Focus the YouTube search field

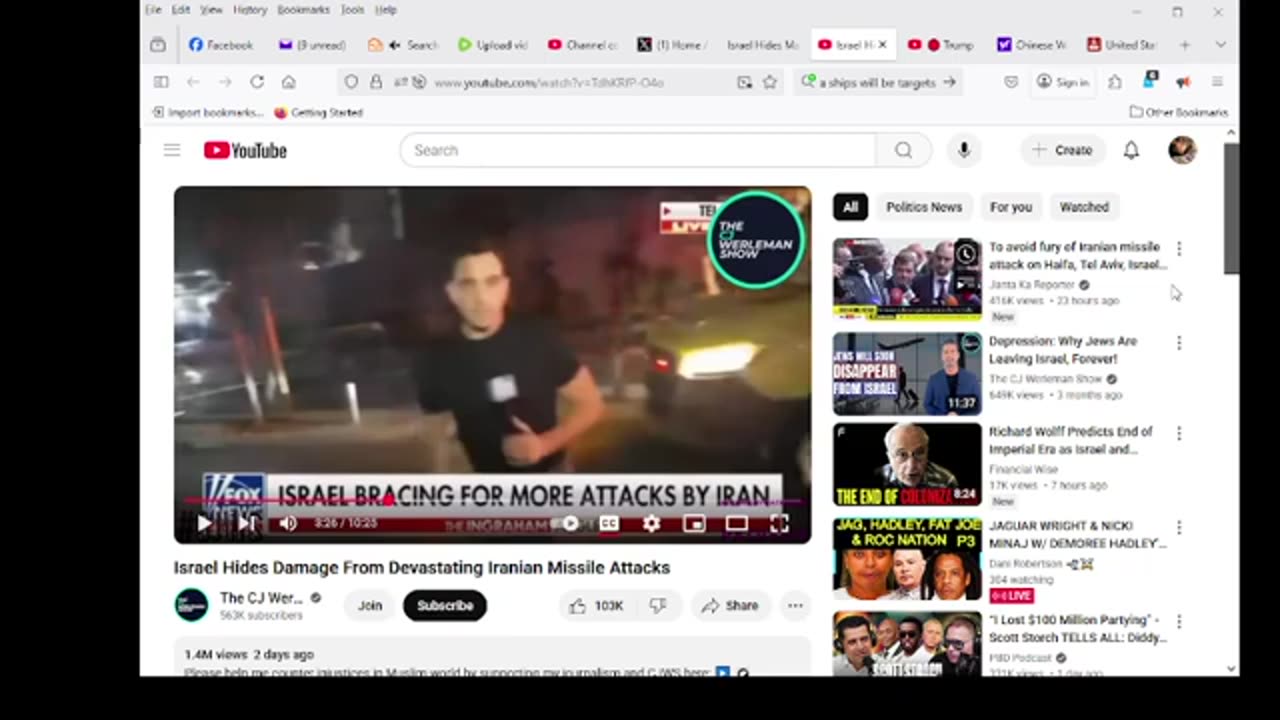[638, 150]
